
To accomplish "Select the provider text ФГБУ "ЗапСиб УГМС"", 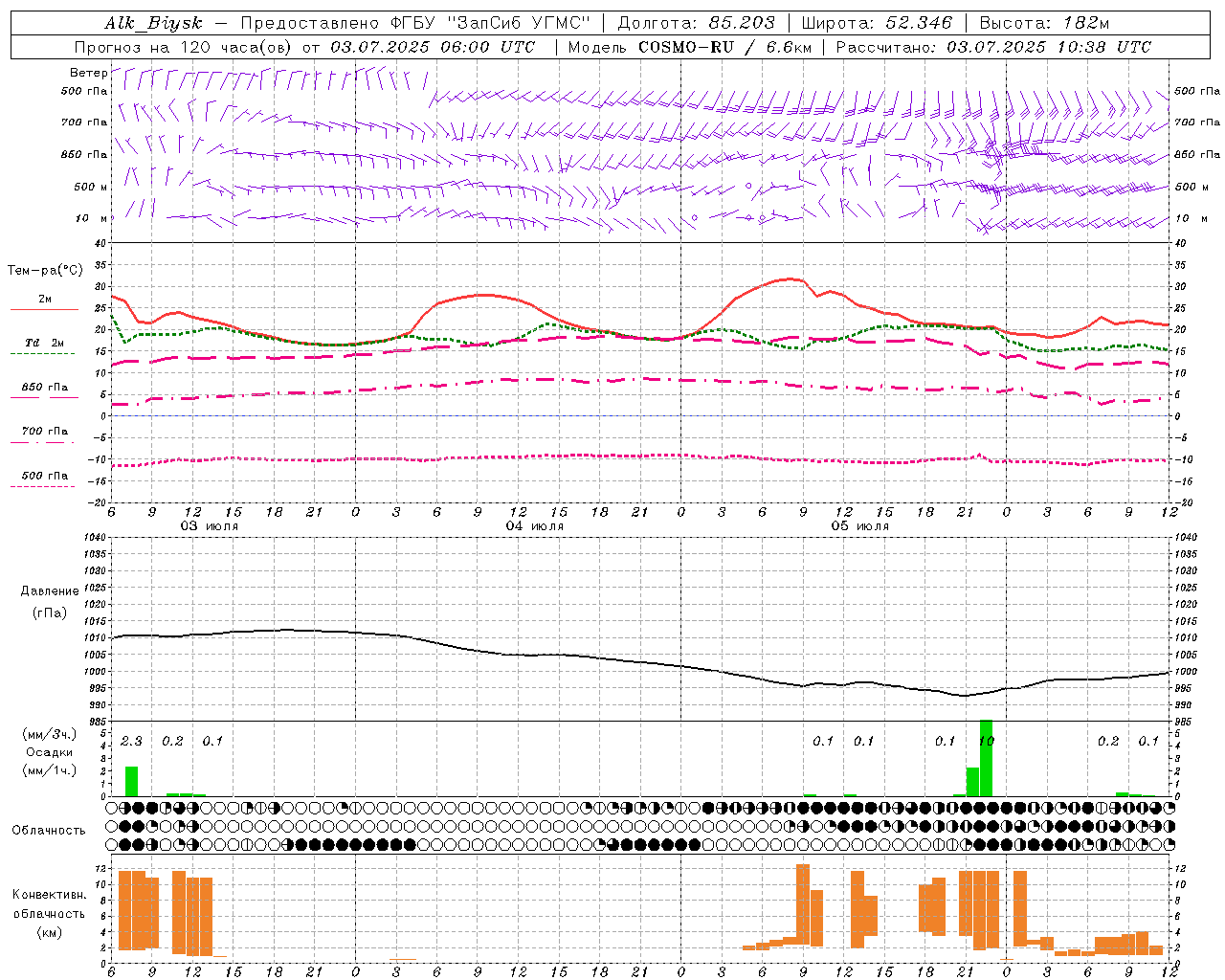I will pyautogui.click(x=490, y=23).
